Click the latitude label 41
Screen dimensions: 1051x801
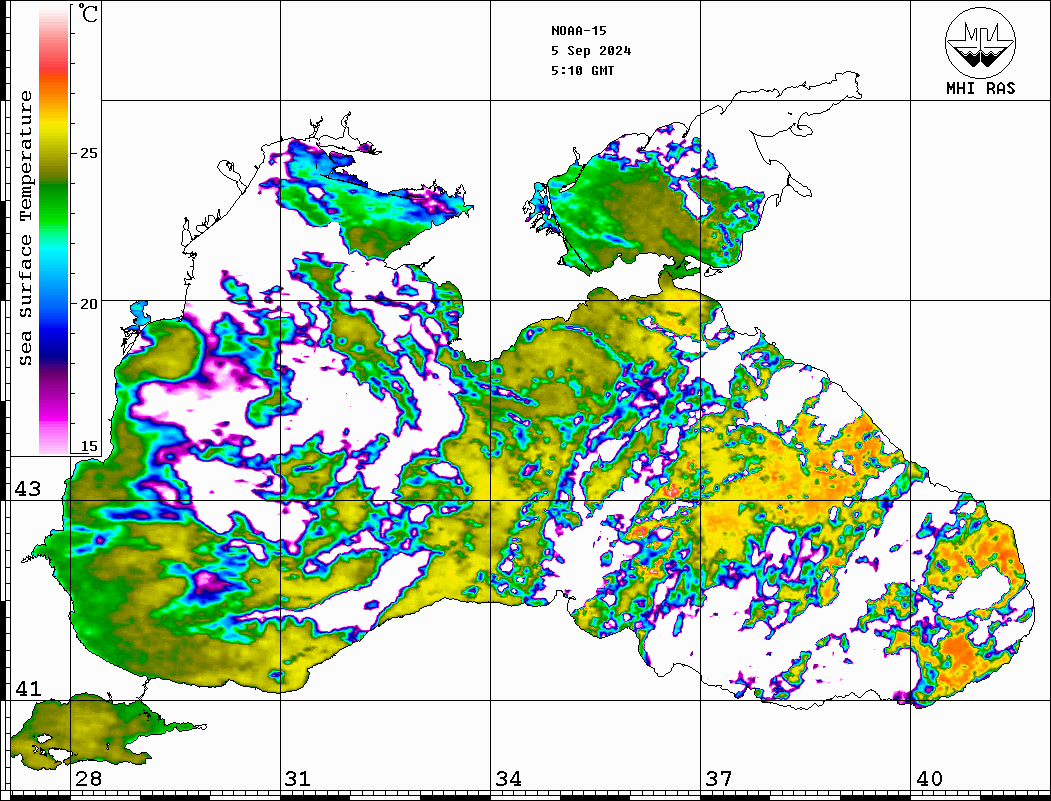[x=28, y=688]
